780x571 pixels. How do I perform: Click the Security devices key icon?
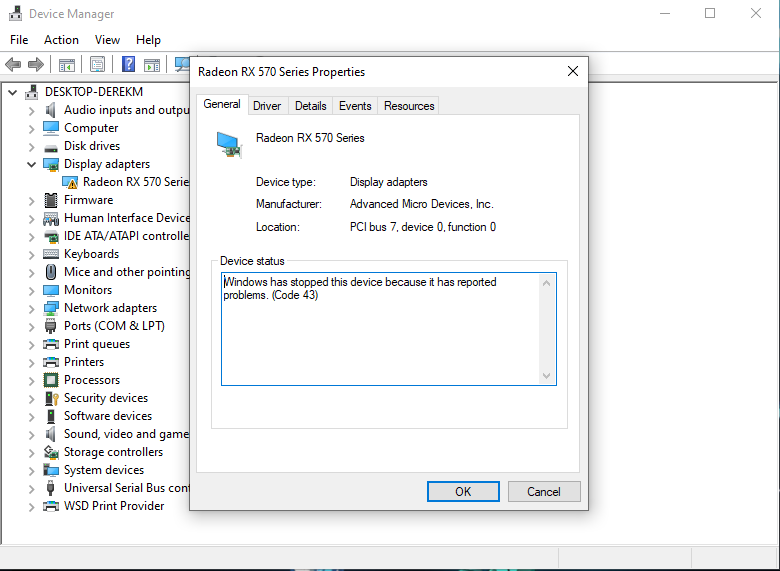[x=52, y=398]
